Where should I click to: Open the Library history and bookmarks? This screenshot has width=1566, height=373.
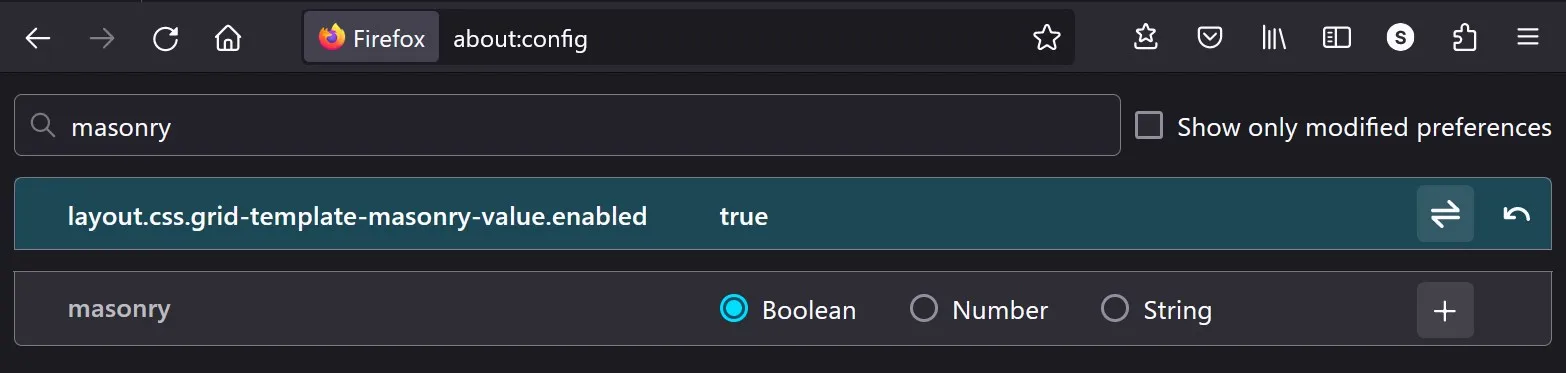coord(1273,39)
